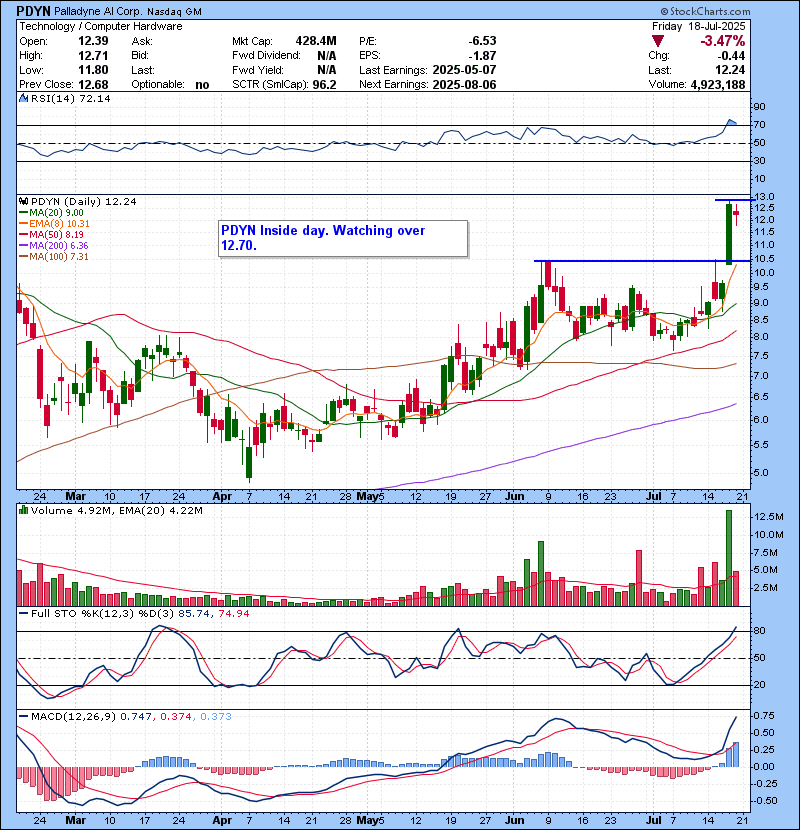Click the Low 11.80 value
This screenshot has height=830, width=800.
[93, 70]
